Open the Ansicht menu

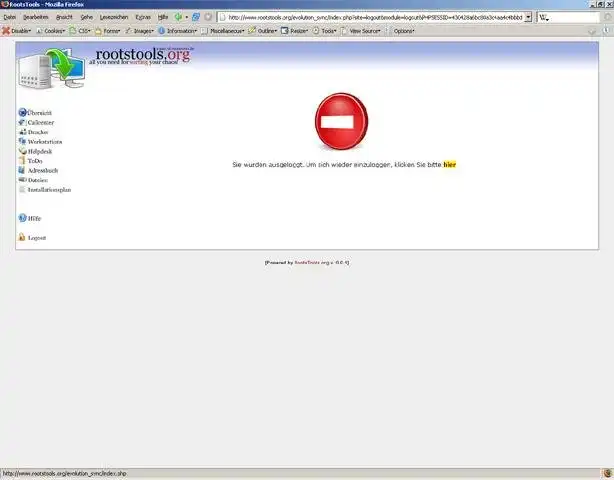click(x=64, y=17)
